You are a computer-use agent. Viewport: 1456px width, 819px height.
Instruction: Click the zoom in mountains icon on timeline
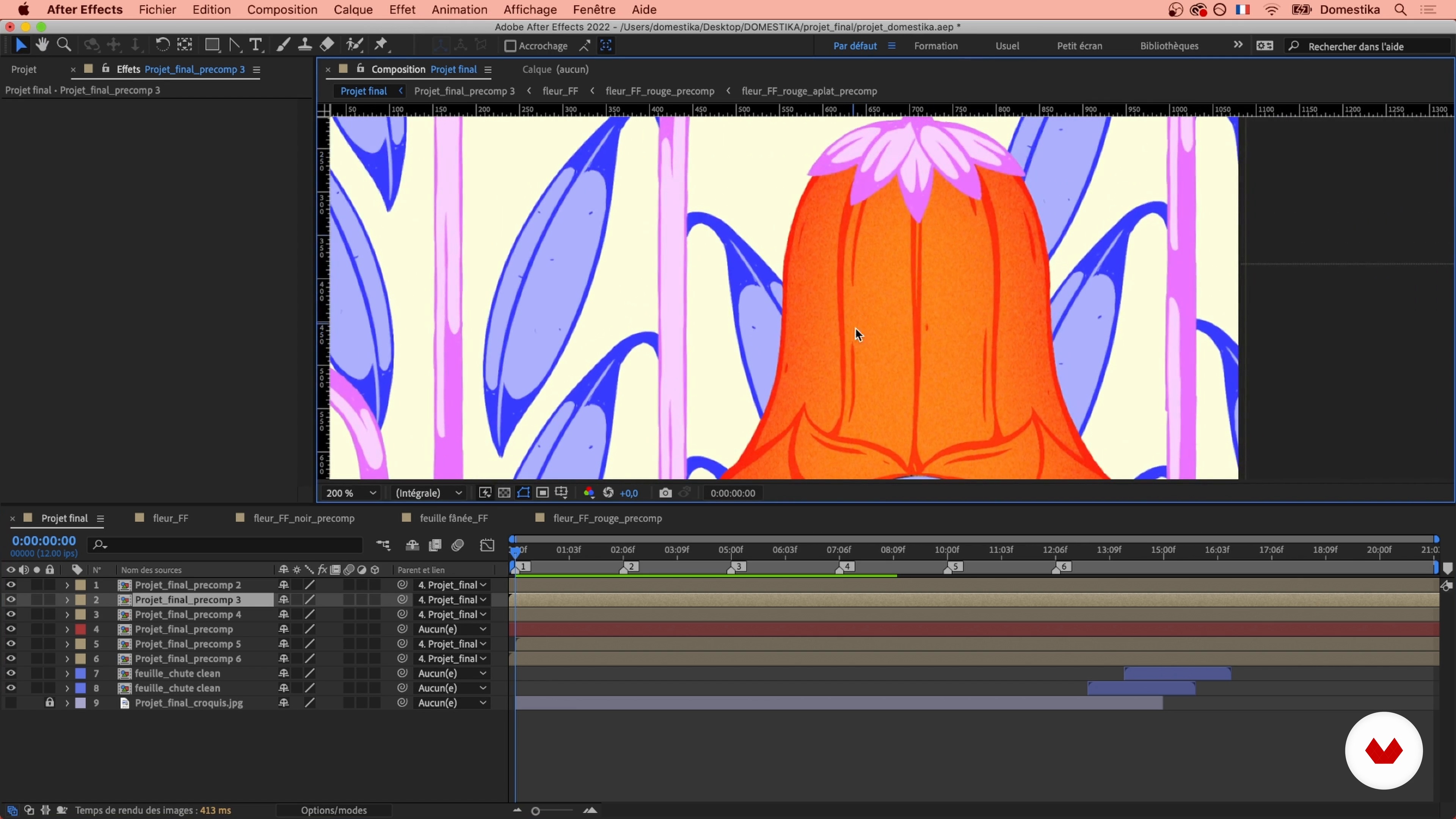click(x=590, y=811)
